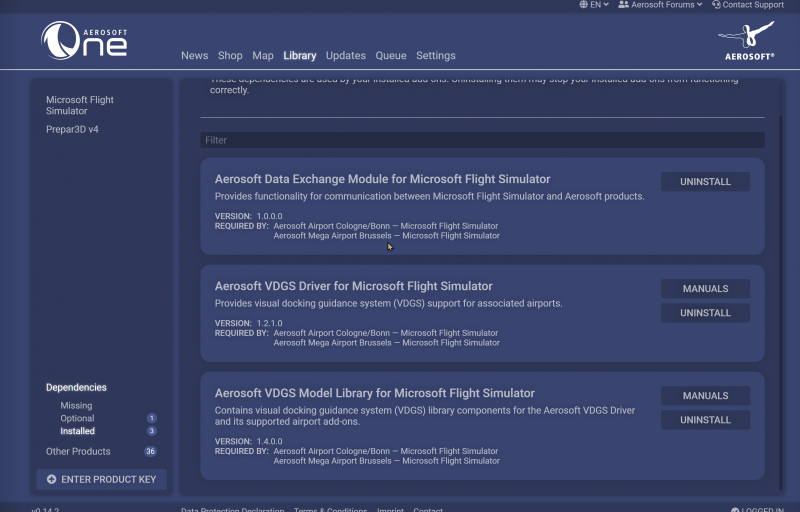This screenshot has width=800, height=512.
Task: Click the Aerosoft Data Exchange Module title
Action: [x=382, y=179]
